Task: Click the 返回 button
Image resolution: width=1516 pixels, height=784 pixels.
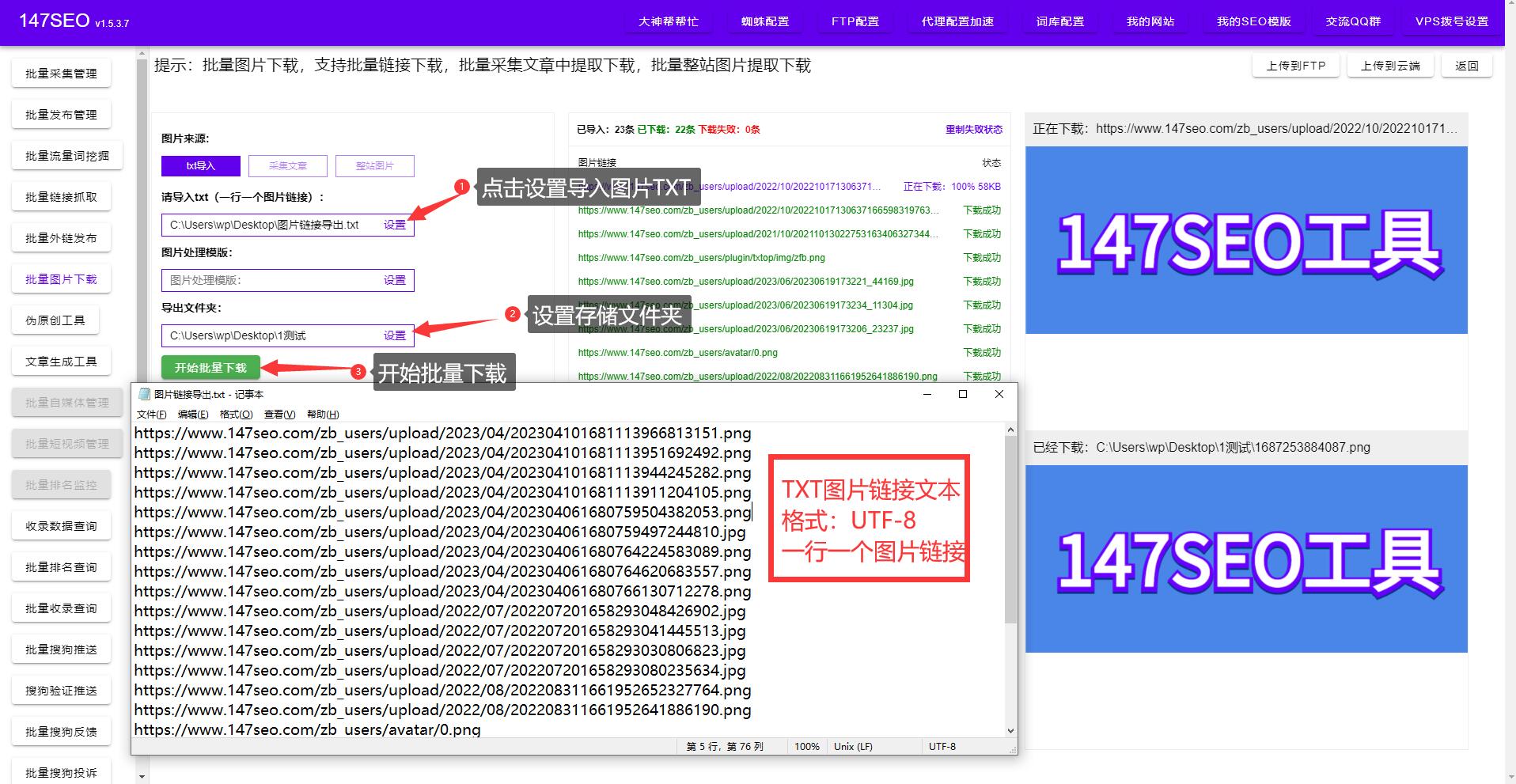Action: [x=1467, y=66]
